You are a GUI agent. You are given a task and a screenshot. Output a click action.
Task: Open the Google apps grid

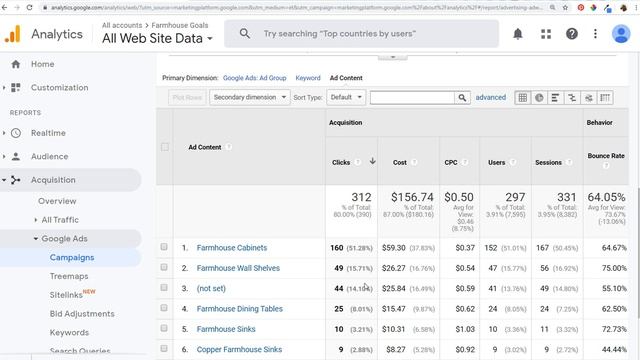[x=546, y=34]
